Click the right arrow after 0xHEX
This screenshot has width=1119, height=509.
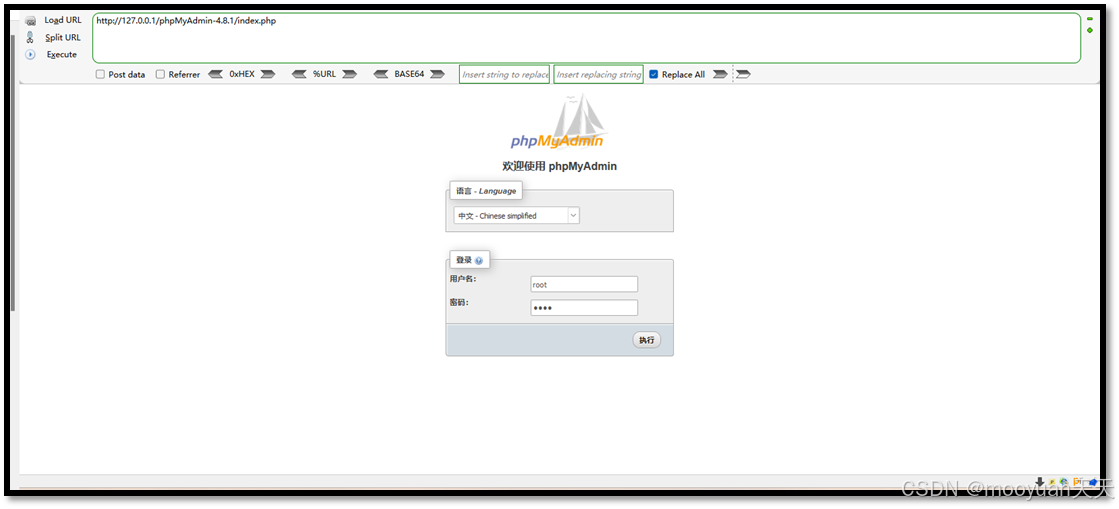point(268,74)
